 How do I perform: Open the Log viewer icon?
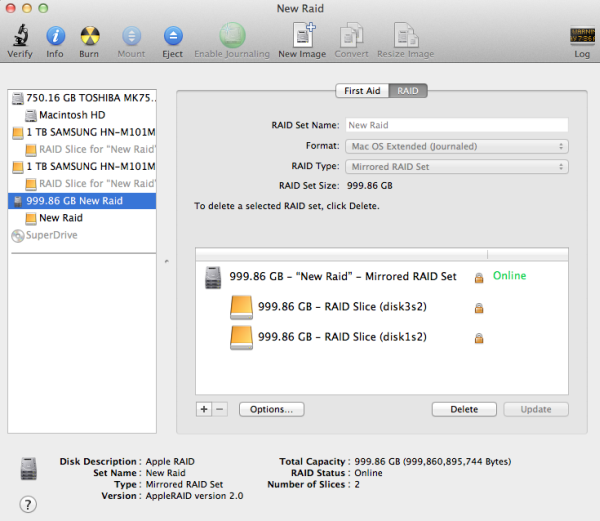581,37
